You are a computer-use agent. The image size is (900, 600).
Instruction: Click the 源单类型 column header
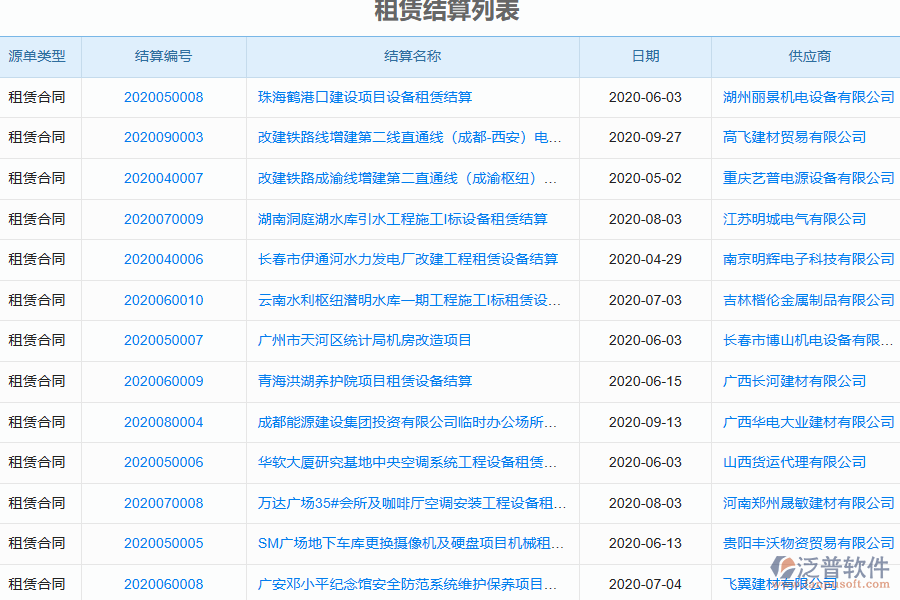40,57
